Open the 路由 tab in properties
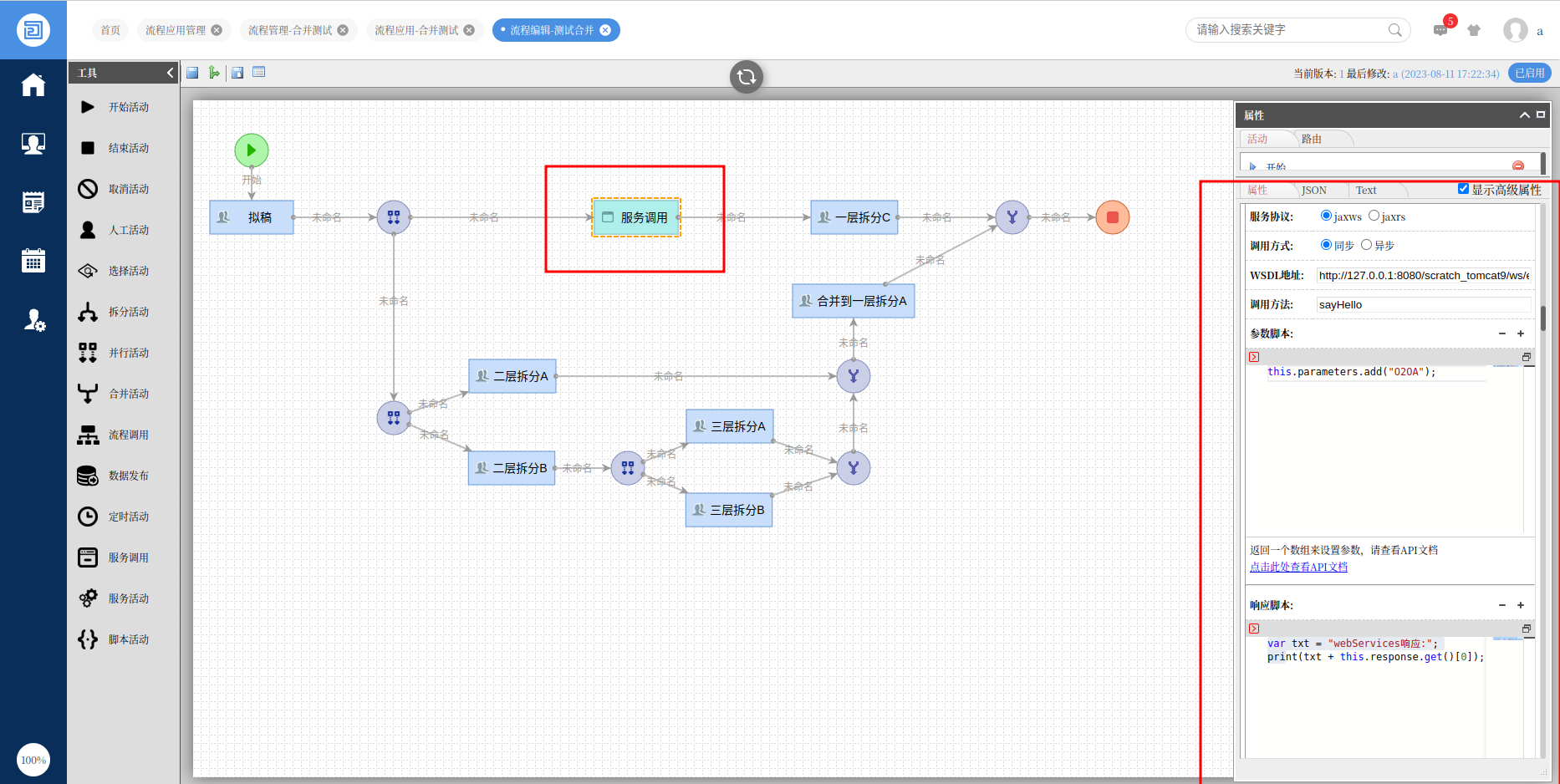Screen dimensions: 1560x784 tap(1312, 139)
